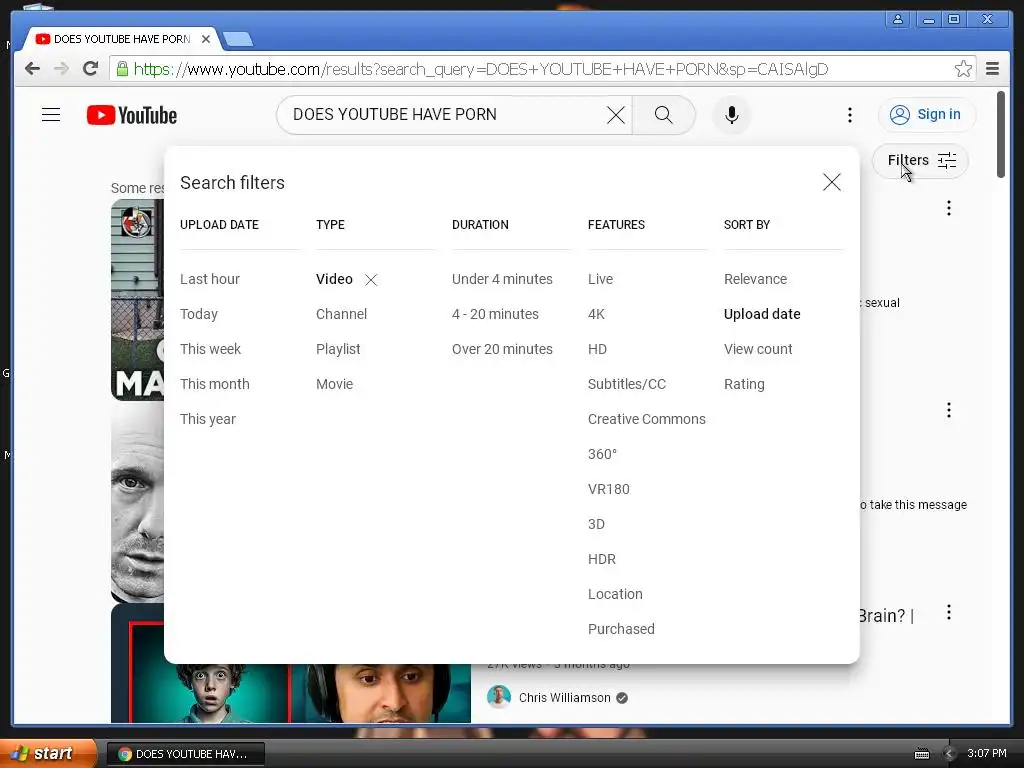The width and height of the screenshot is (1024, 768).
Task: Close the Search filters dialog
Action: point(831,182)
